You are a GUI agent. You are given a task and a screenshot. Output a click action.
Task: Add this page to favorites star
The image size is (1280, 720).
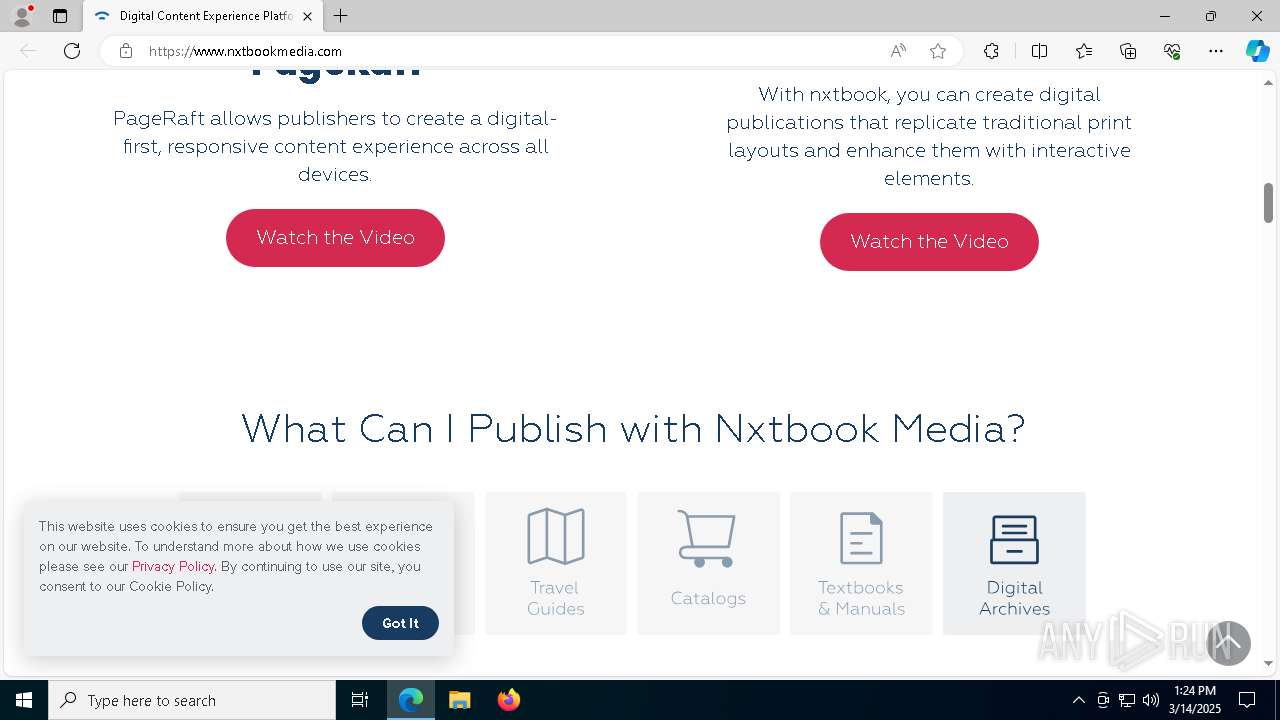(x=938, y=51)
